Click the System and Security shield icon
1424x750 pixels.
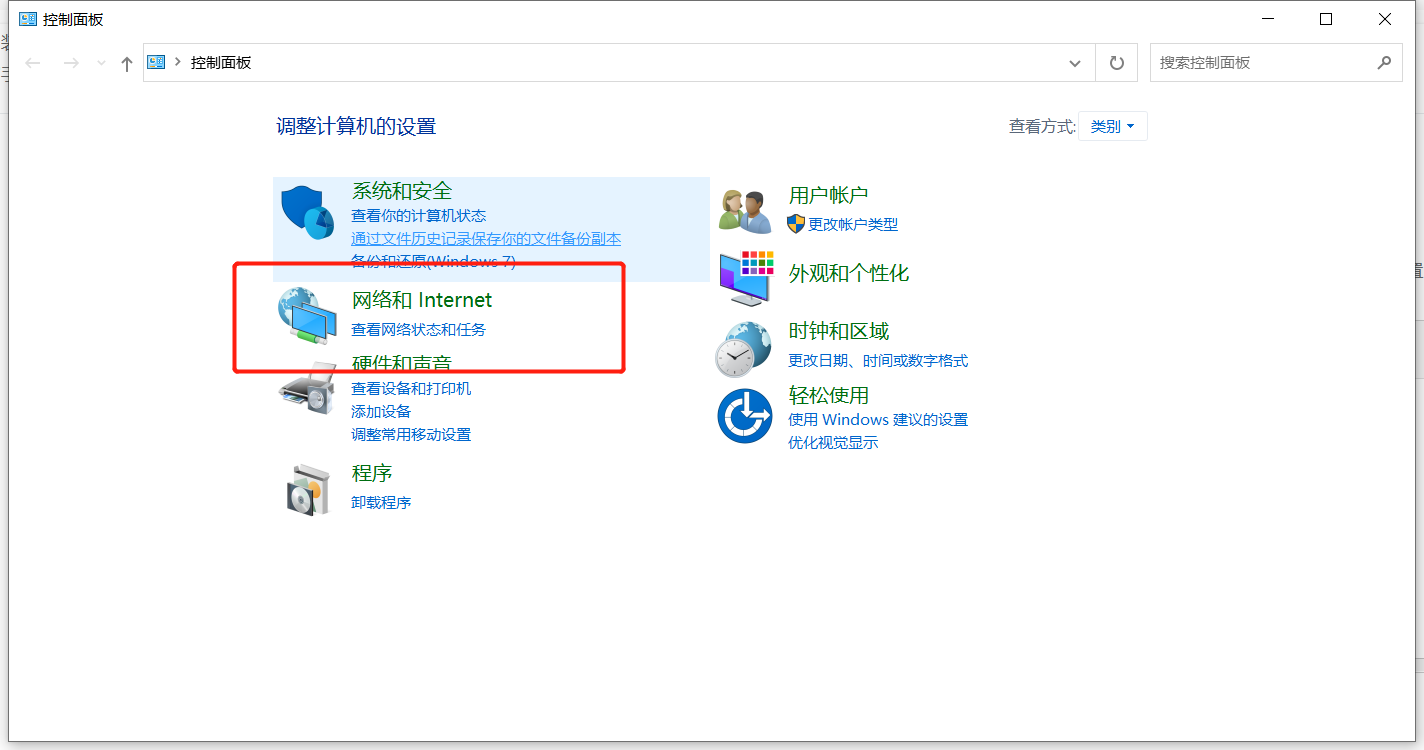[x=307, y=212]
